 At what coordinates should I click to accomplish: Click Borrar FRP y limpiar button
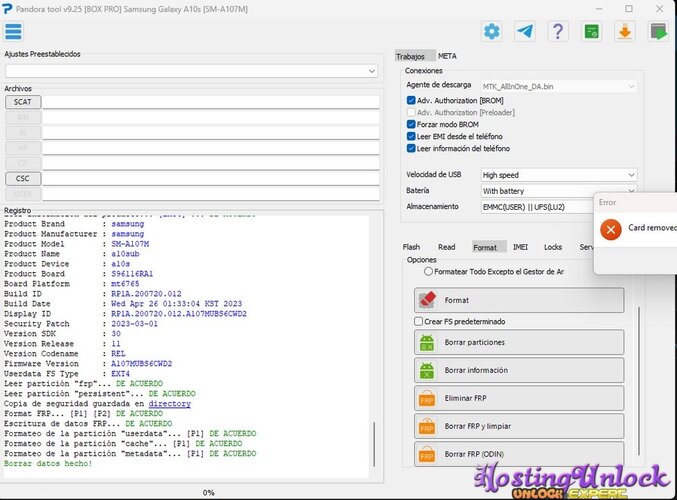(x=519, y=426)
